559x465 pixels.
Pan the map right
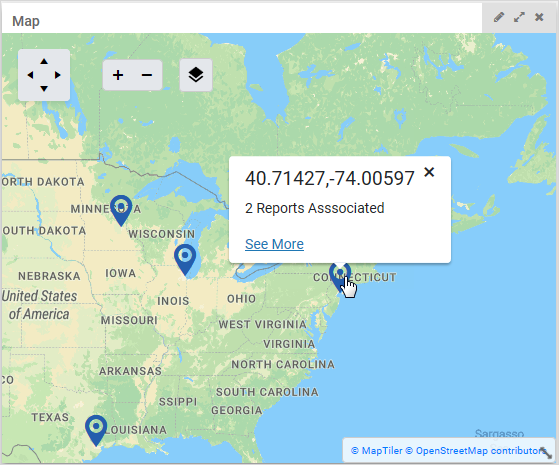(57, 75)
